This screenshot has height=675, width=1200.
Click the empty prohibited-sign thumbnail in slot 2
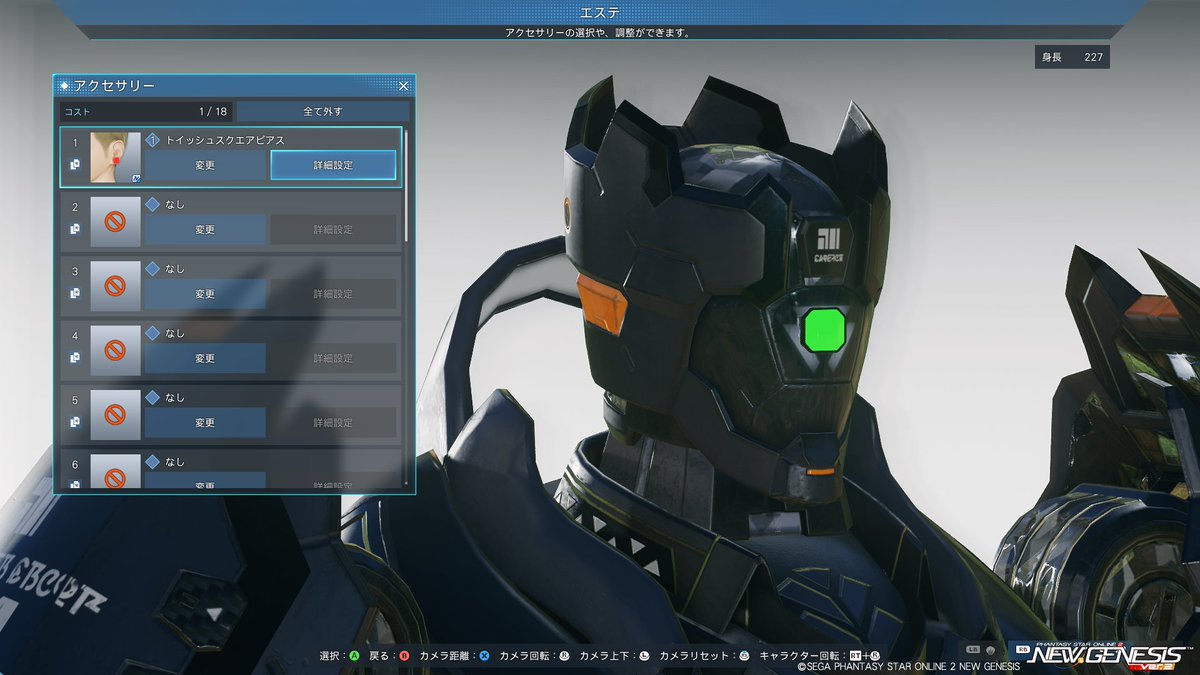pyautogui.click(x=116, y=222)
